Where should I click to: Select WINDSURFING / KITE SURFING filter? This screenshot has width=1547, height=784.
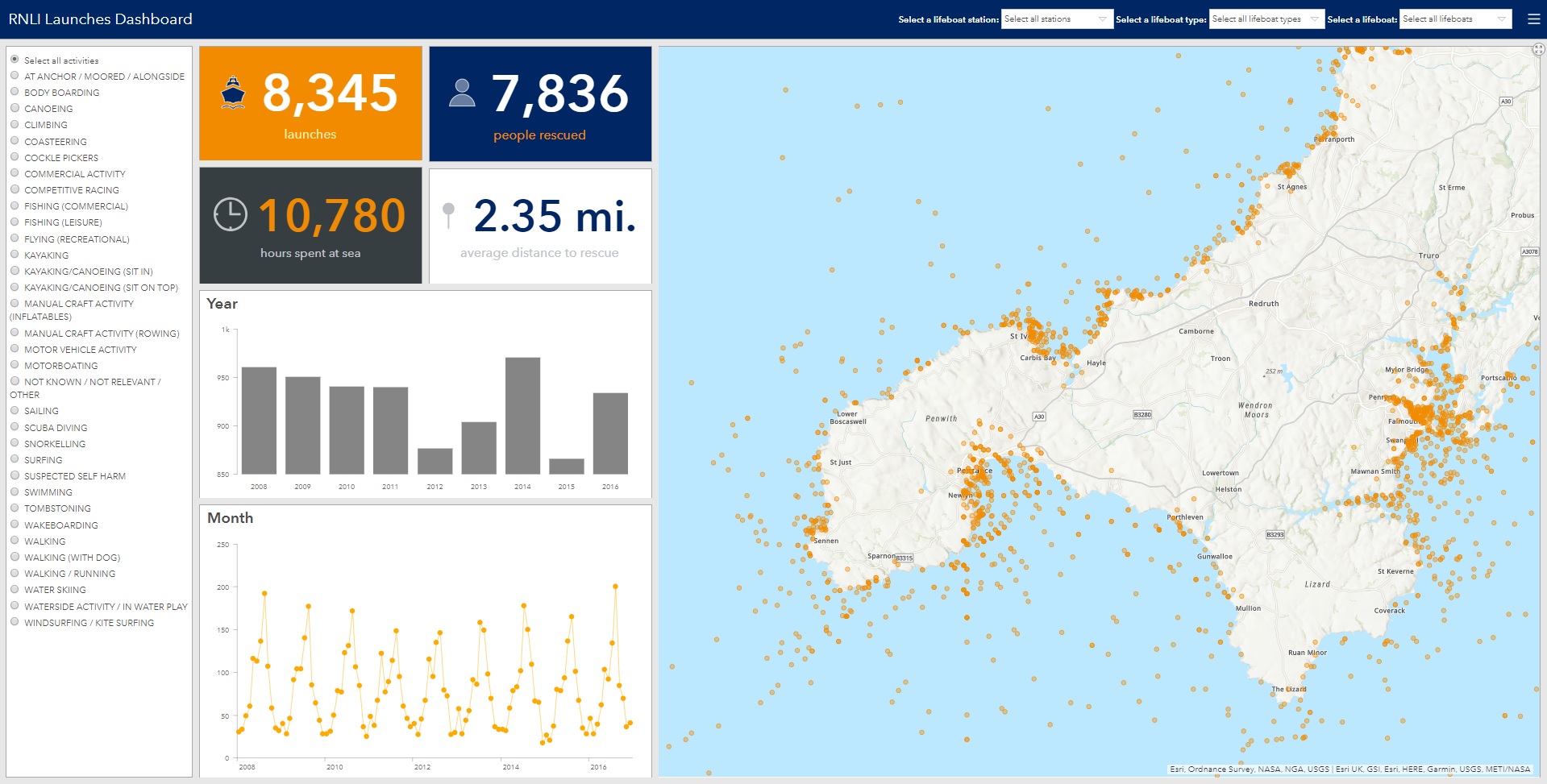click(15, 622)
